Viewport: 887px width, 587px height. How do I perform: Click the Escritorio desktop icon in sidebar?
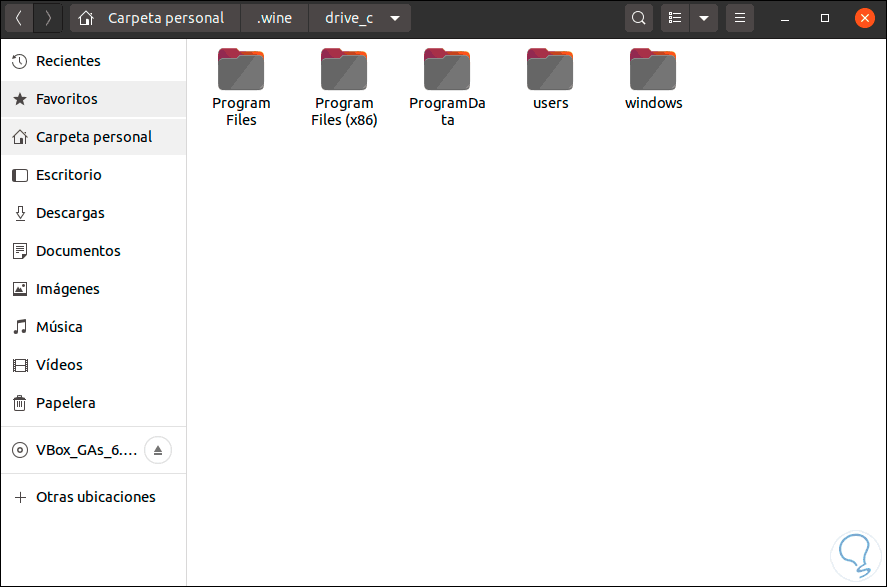click(20, 175)
